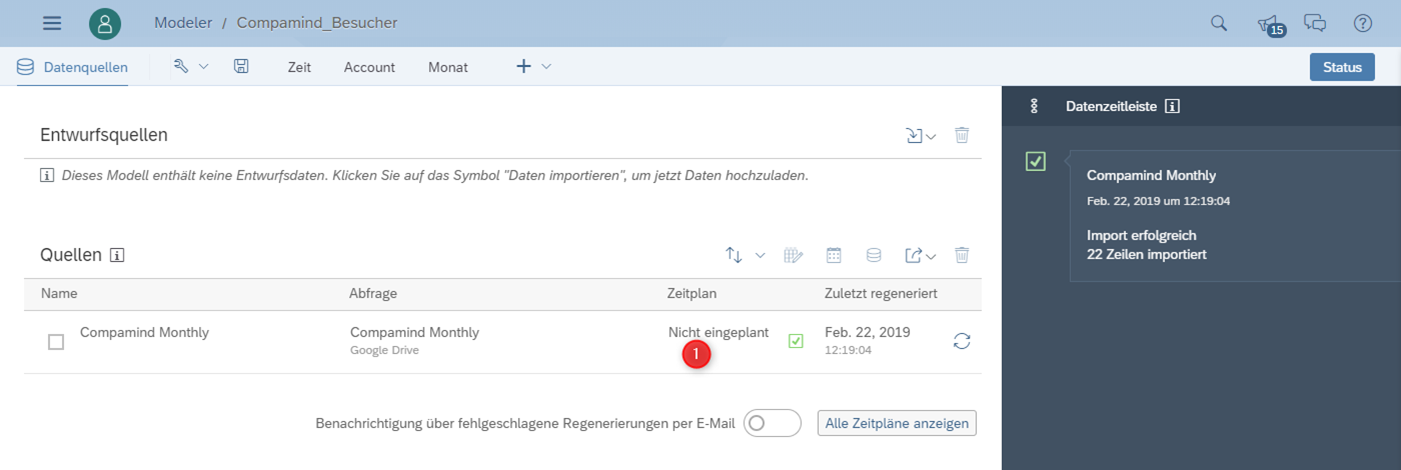The height and width of the screenshot is (470, 1401).
Task: Click the 22 Zeilen importiert message
Action: point(1147,254)
